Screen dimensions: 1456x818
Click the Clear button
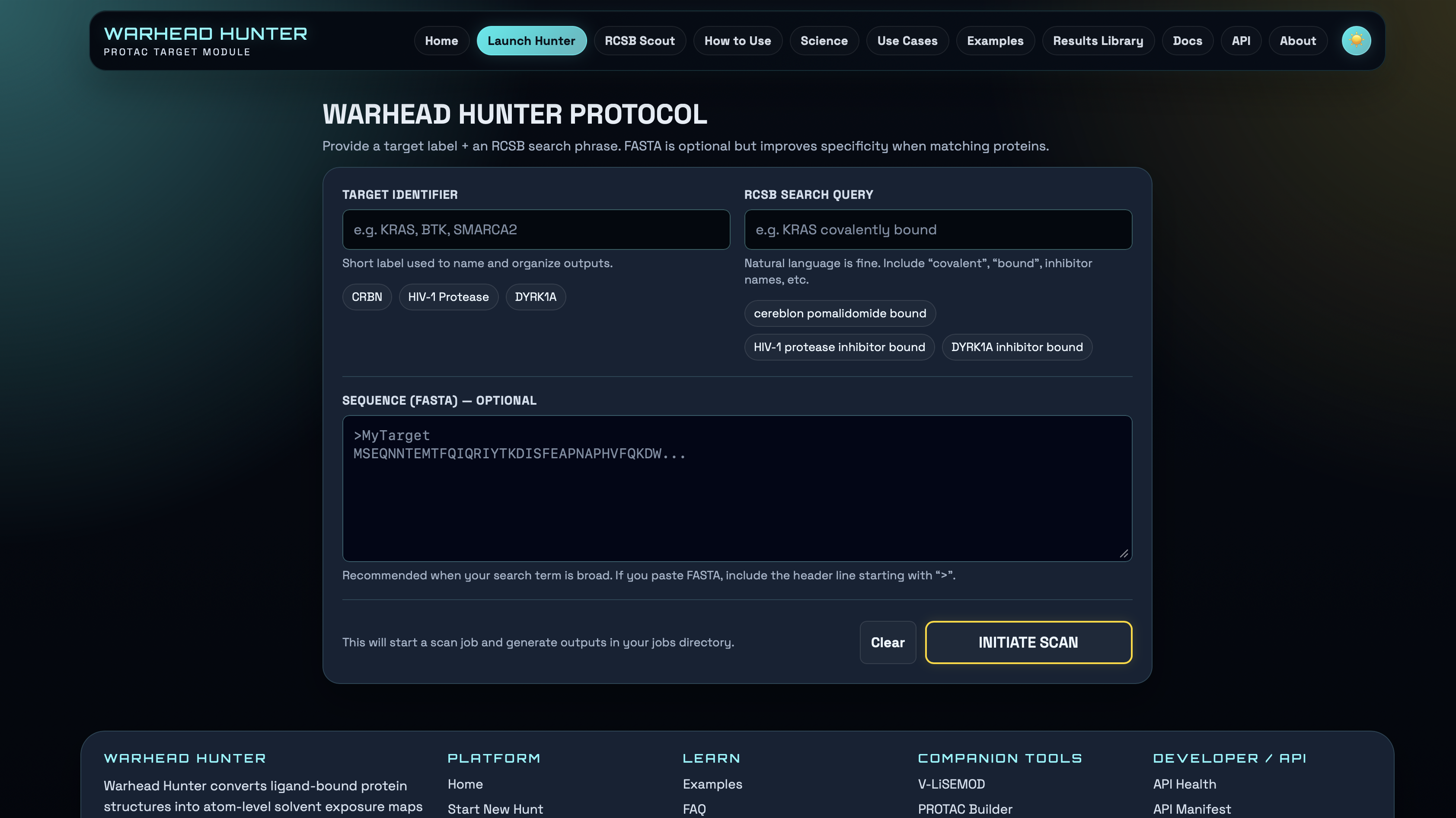888,642
